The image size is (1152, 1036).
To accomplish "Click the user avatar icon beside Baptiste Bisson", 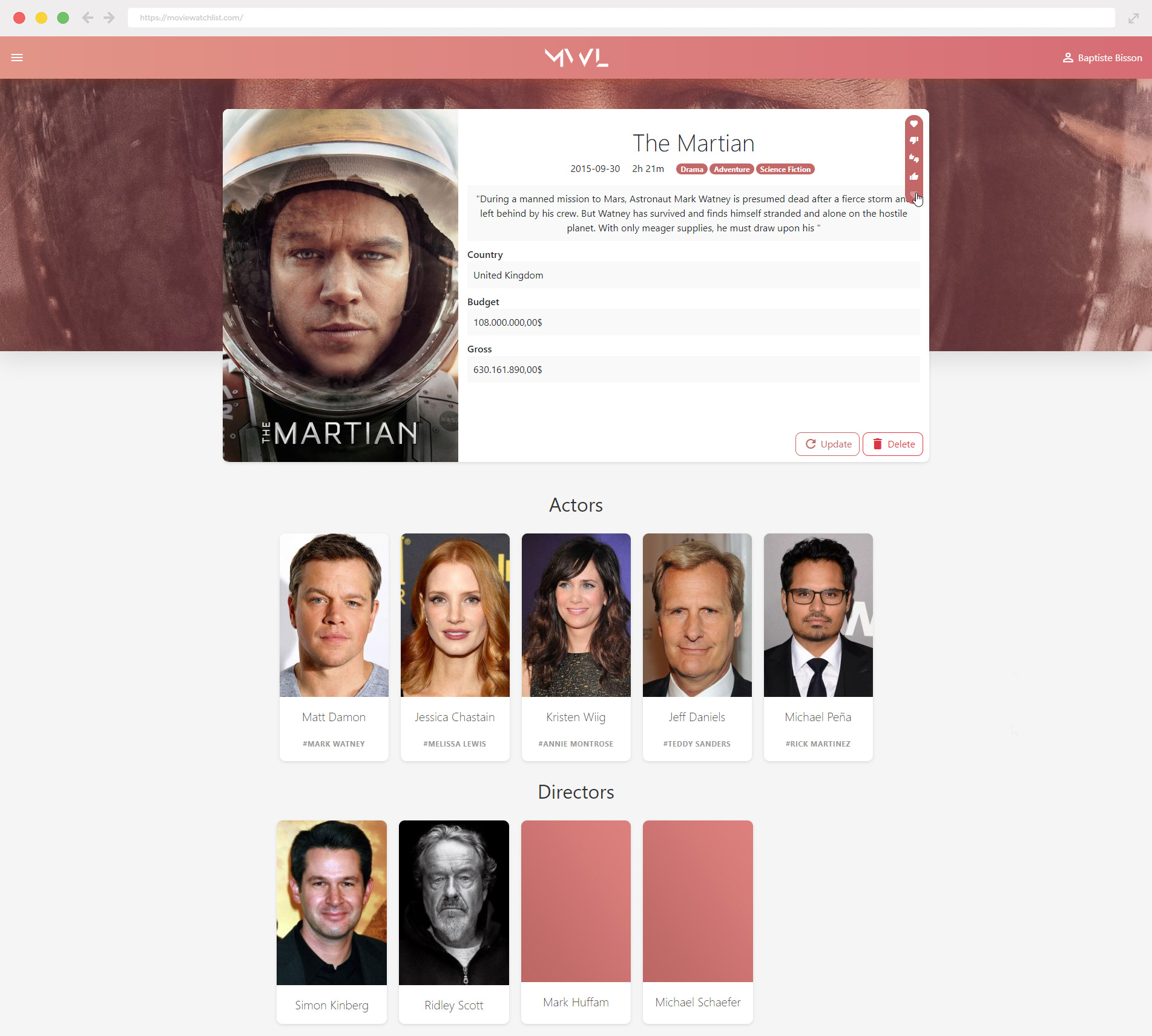I will click(1068, 58).
